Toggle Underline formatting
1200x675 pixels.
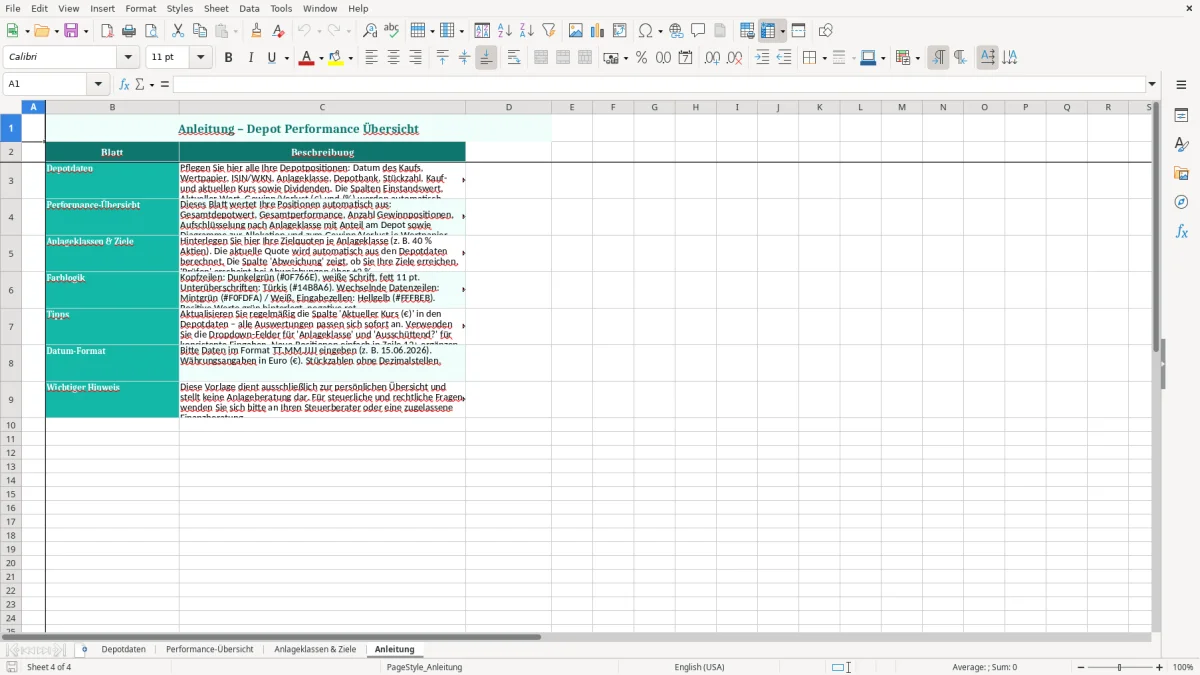pos(271,58)
